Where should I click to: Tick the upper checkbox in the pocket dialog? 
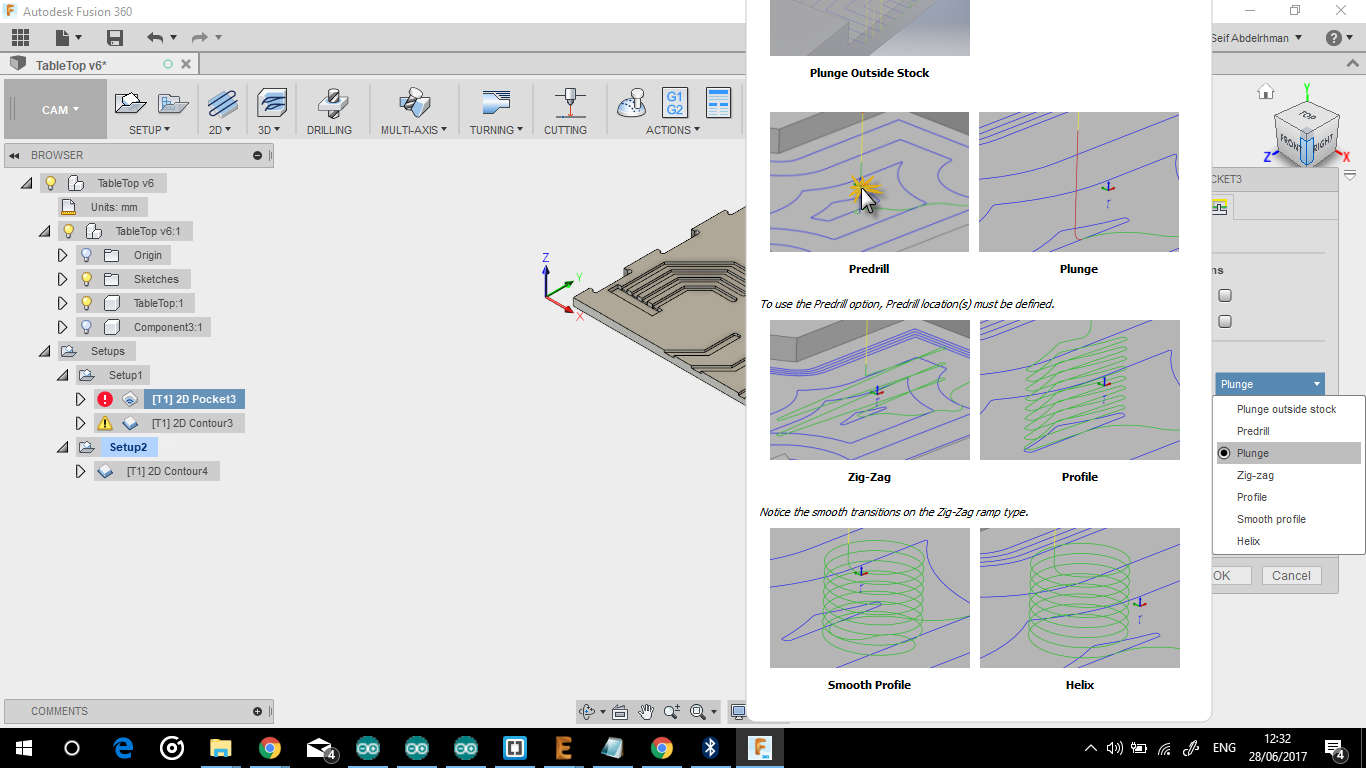[1225, 296]
